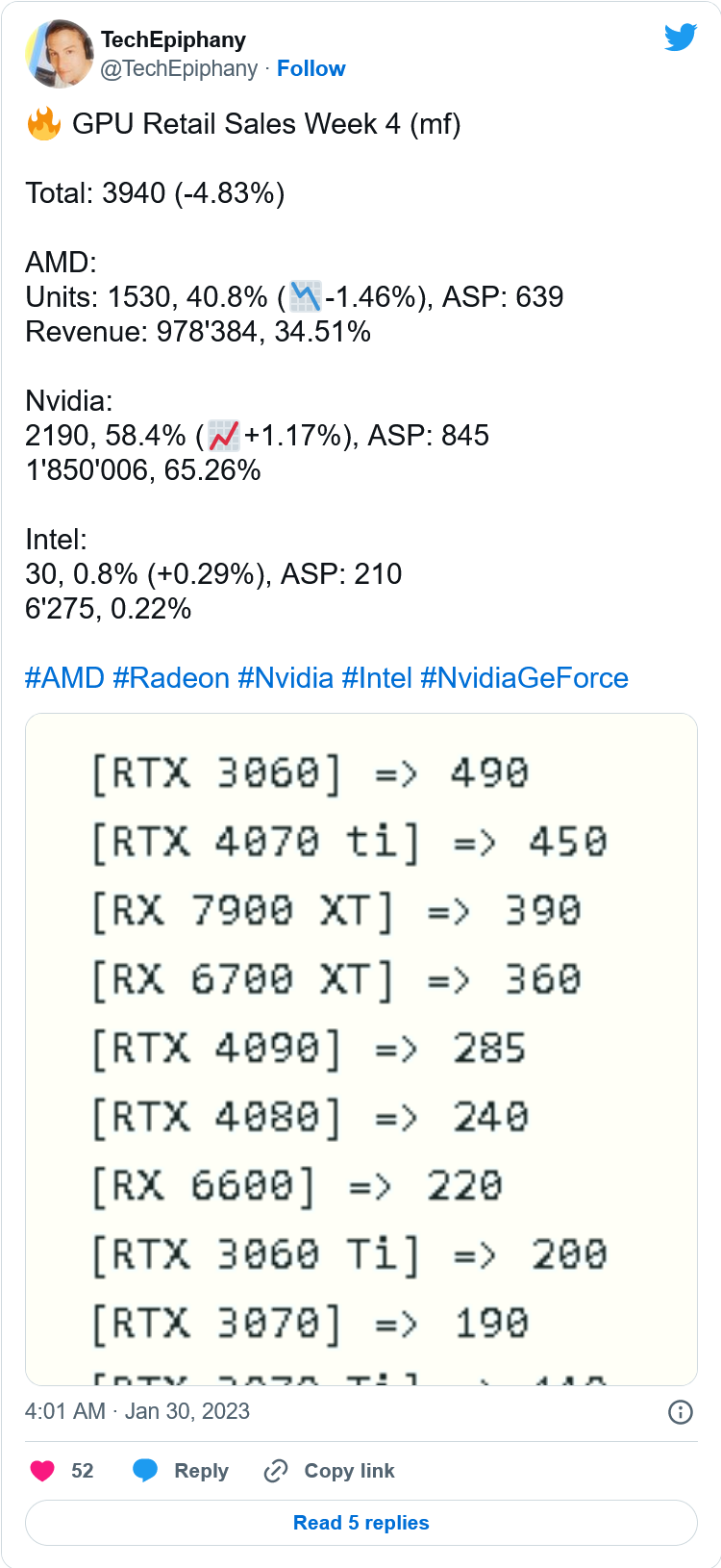The width and height of the screenshot is (721, 1568).
Task: Click the 52 likes count
Action: pyautogui.click(x=83, y=1471)
